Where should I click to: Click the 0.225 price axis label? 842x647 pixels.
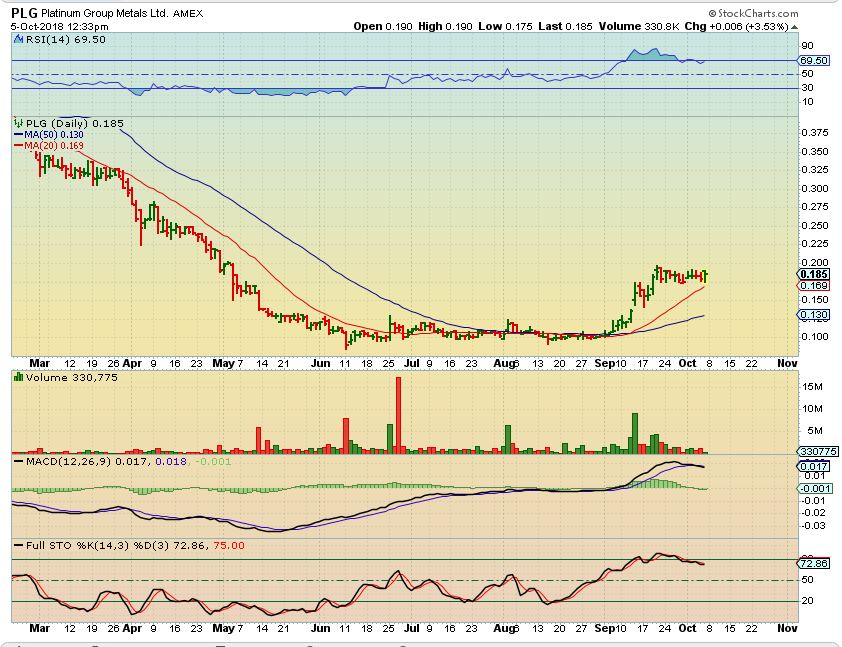[815, 244]
